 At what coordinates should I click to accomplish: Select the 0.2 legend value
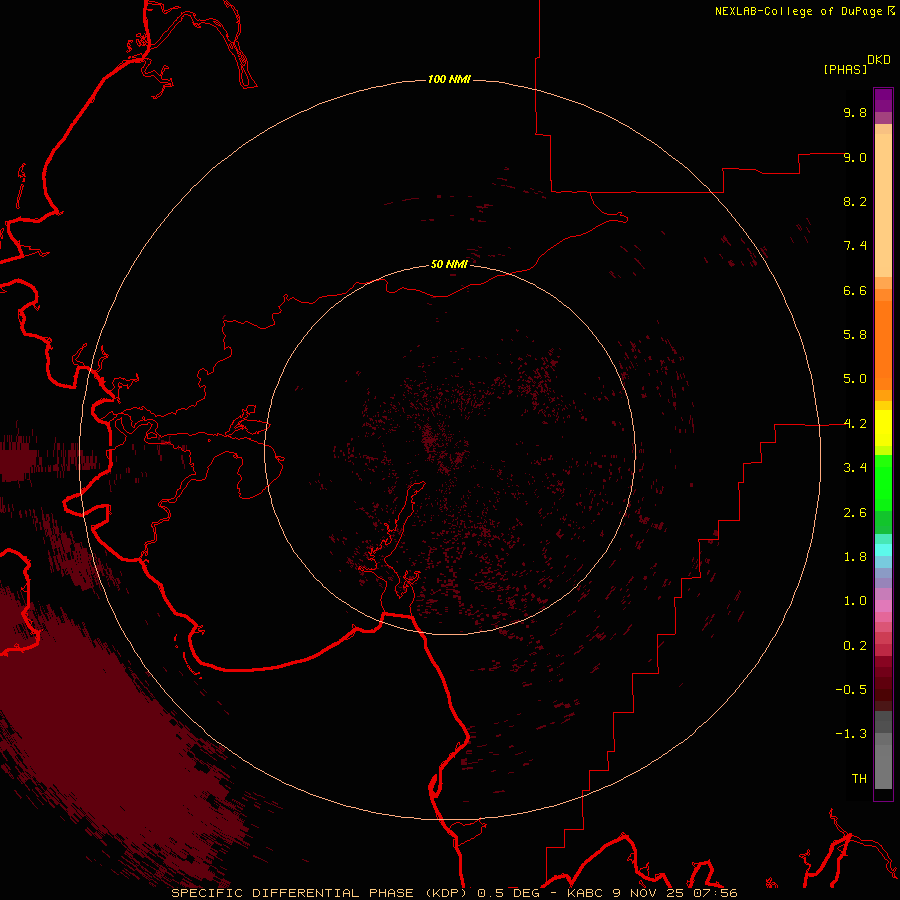click(855, 646)
